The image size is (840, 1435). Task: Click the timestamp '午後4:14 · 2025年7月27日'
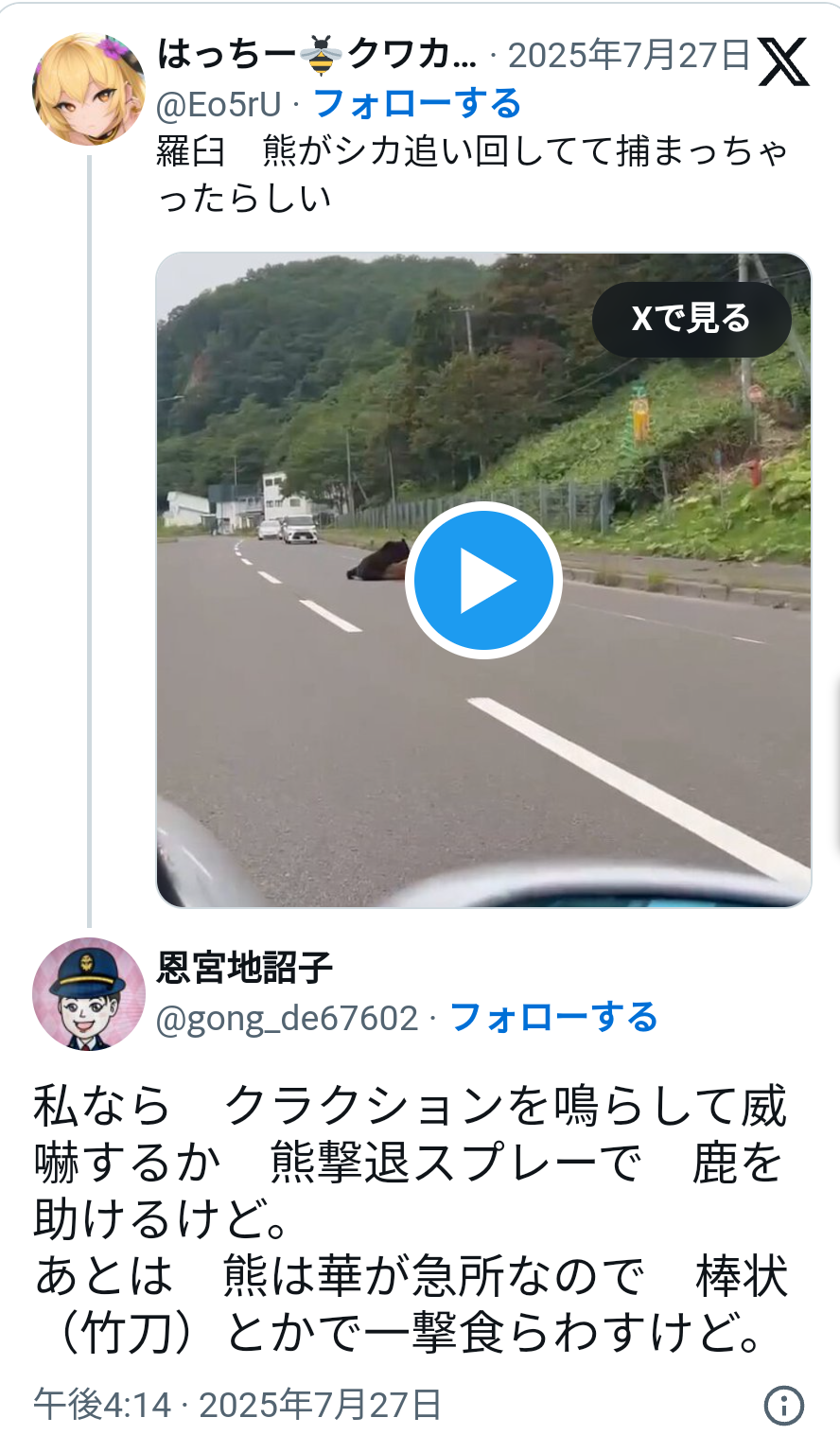click(x=237, y=1405)
